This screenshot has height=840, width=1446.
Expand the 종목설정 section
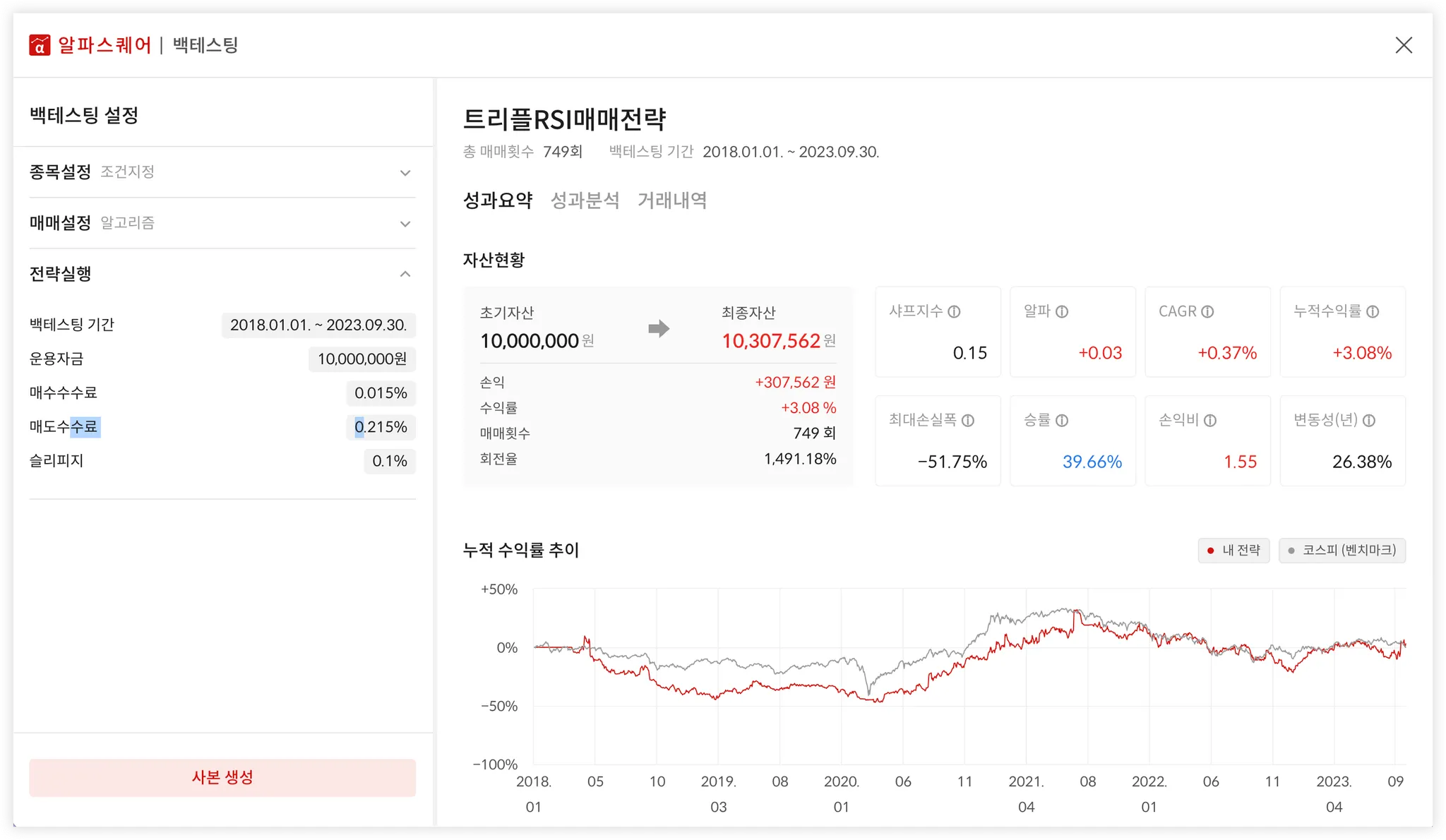click(x=405, y=173)
